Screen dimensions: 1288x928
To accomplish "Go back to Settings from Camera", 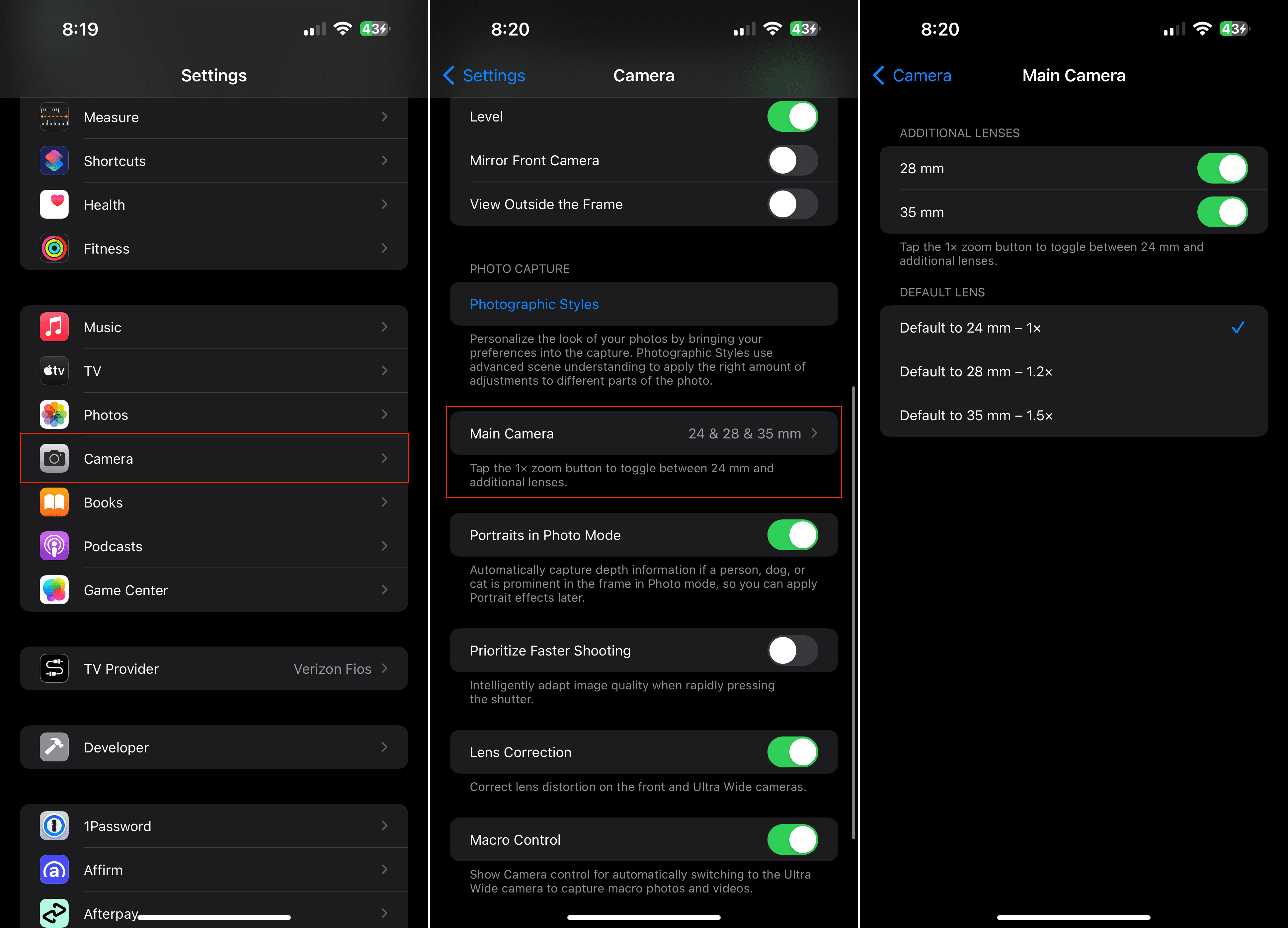I will tap(484, 75).
